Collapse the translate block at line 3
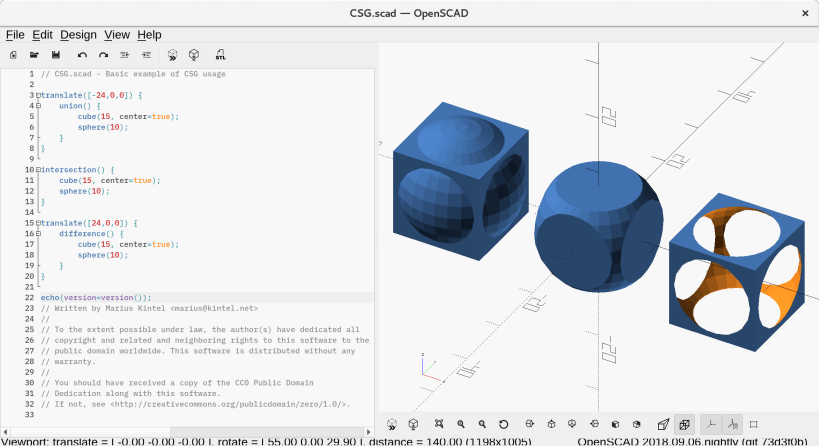Screen dimensions: 819x446 pos(38,95)
